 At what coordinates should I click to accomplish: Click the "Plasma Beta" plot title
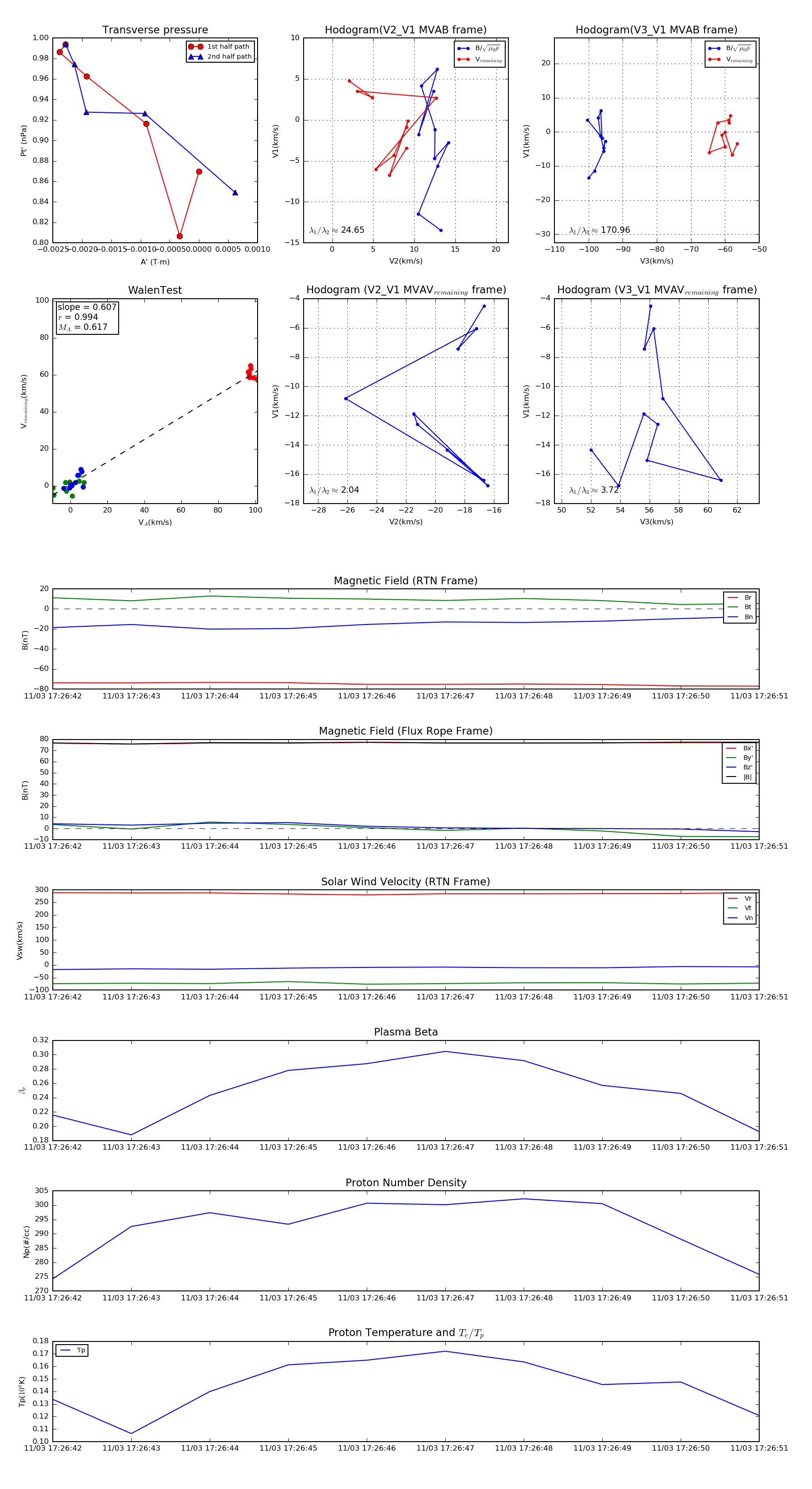406,1032
